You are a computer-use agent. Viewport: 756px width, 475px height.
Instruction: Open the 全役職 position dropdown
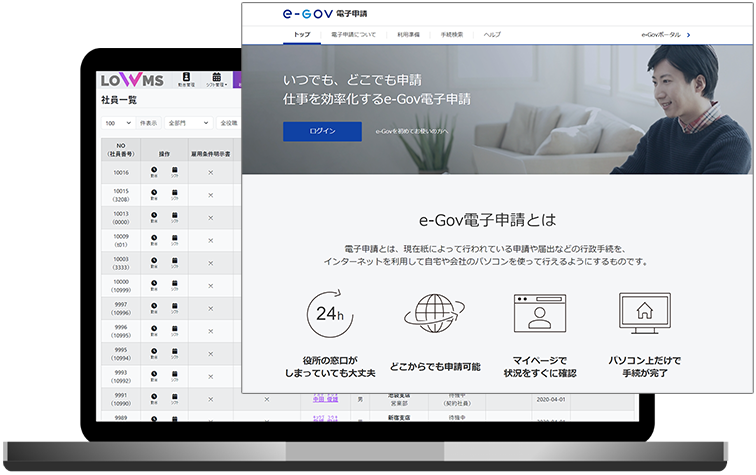[x=229, y=123]
